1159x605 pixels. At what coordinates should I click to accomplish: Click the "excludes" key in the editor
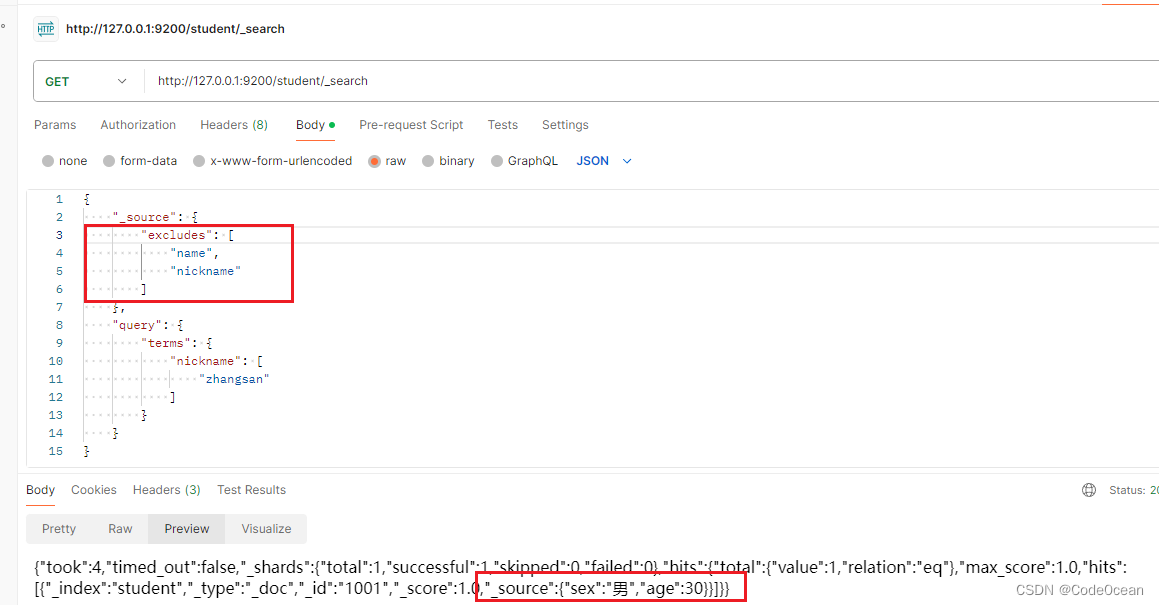176,235
